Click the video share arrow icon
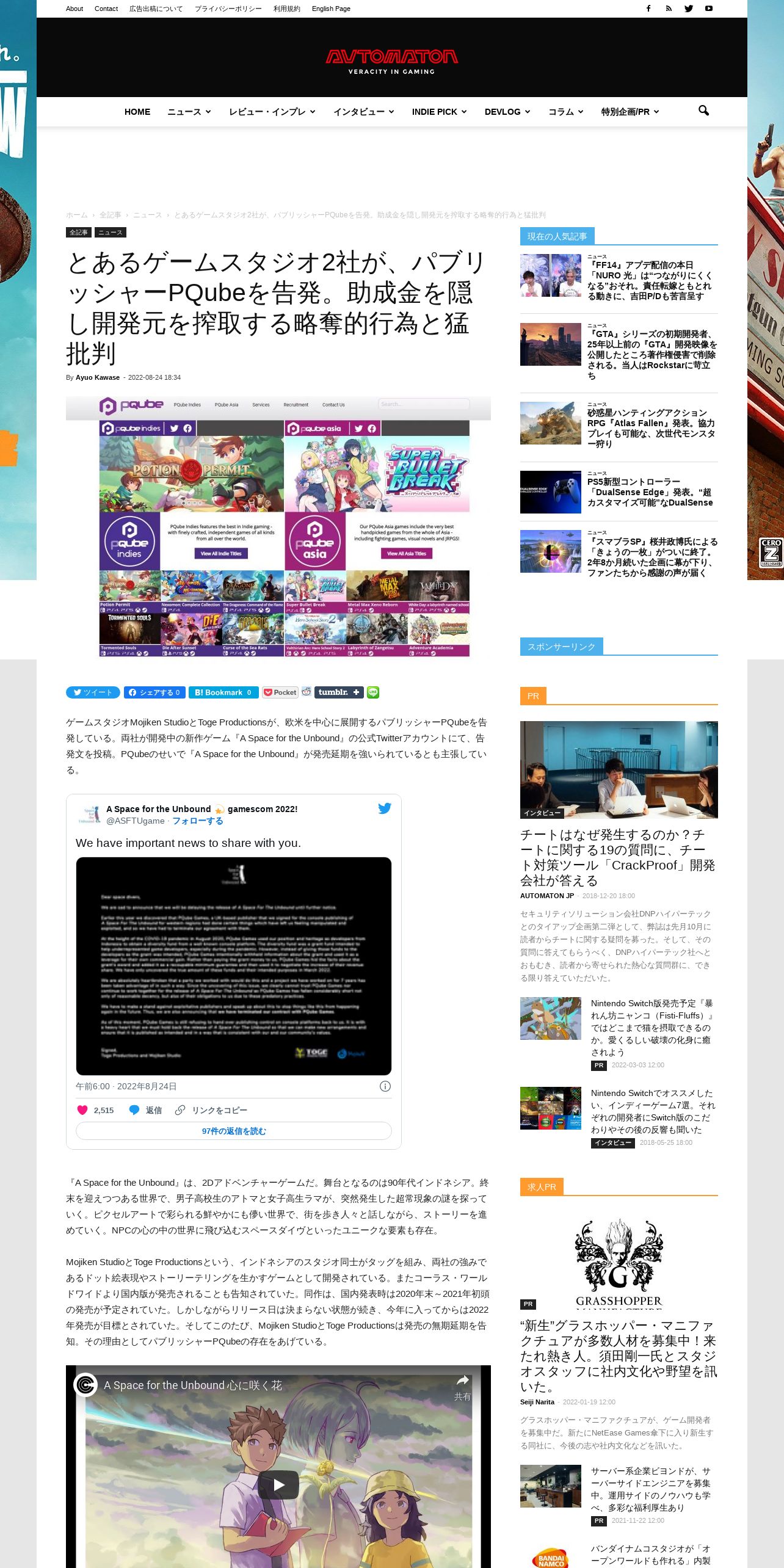 pos(462,1381)
